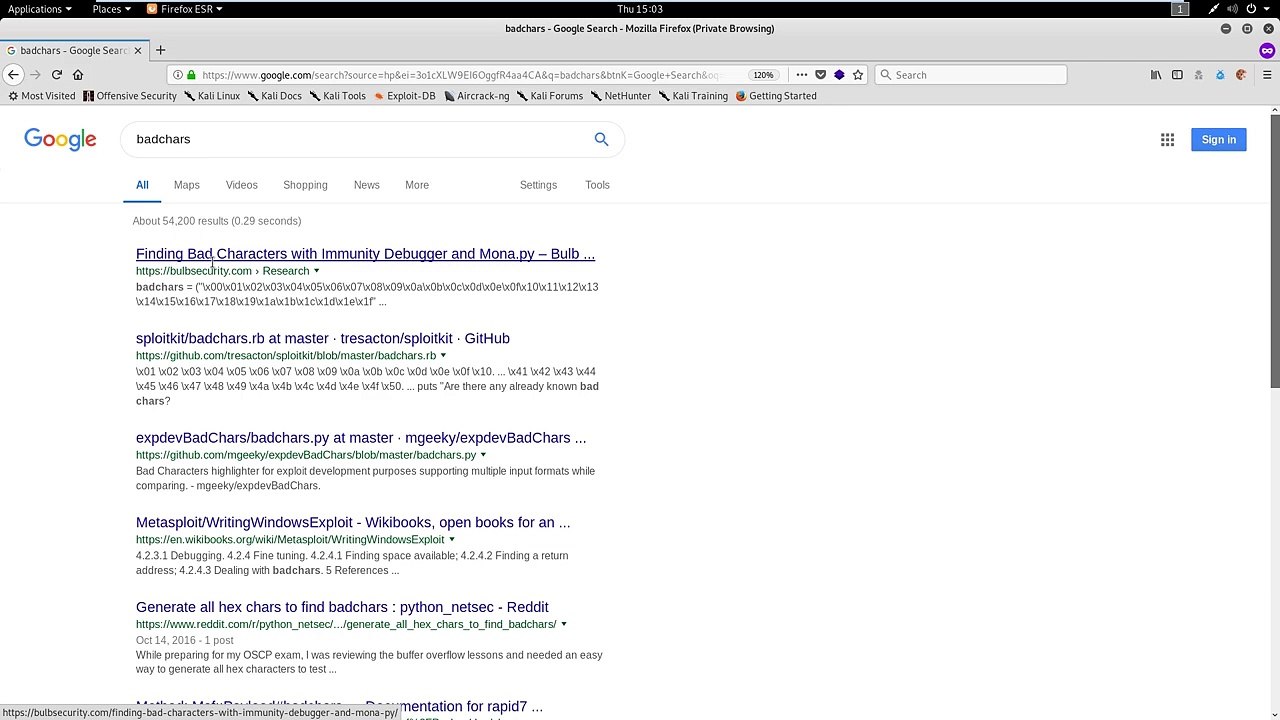
Task: Save page to Pocket
Action: [820, 75]
